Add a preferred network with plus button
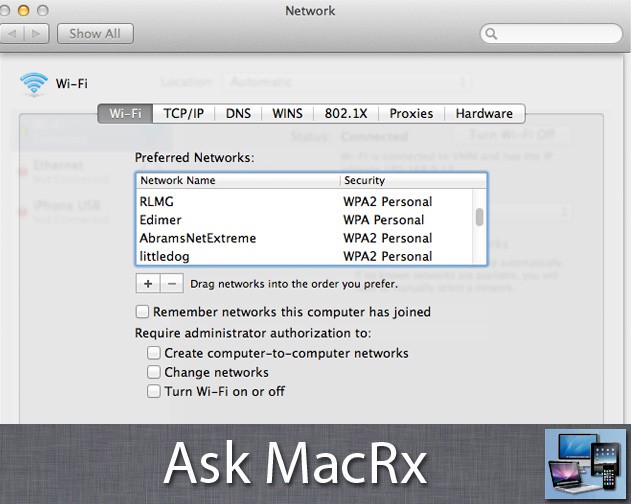This screenshot has height=504, width=631. [148, 283]
